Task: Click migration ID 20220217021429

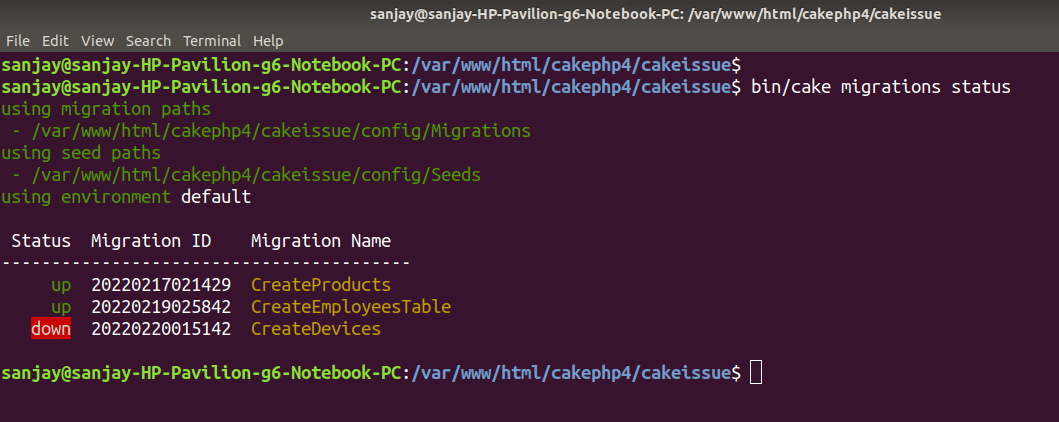Action: click(x=160, y=285)
